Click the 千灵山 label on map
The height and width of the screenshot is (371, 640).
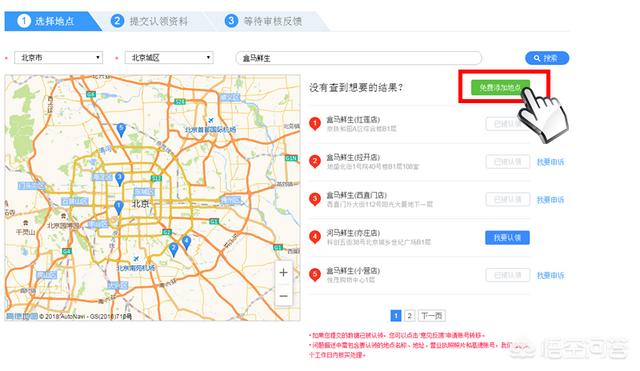25,232
